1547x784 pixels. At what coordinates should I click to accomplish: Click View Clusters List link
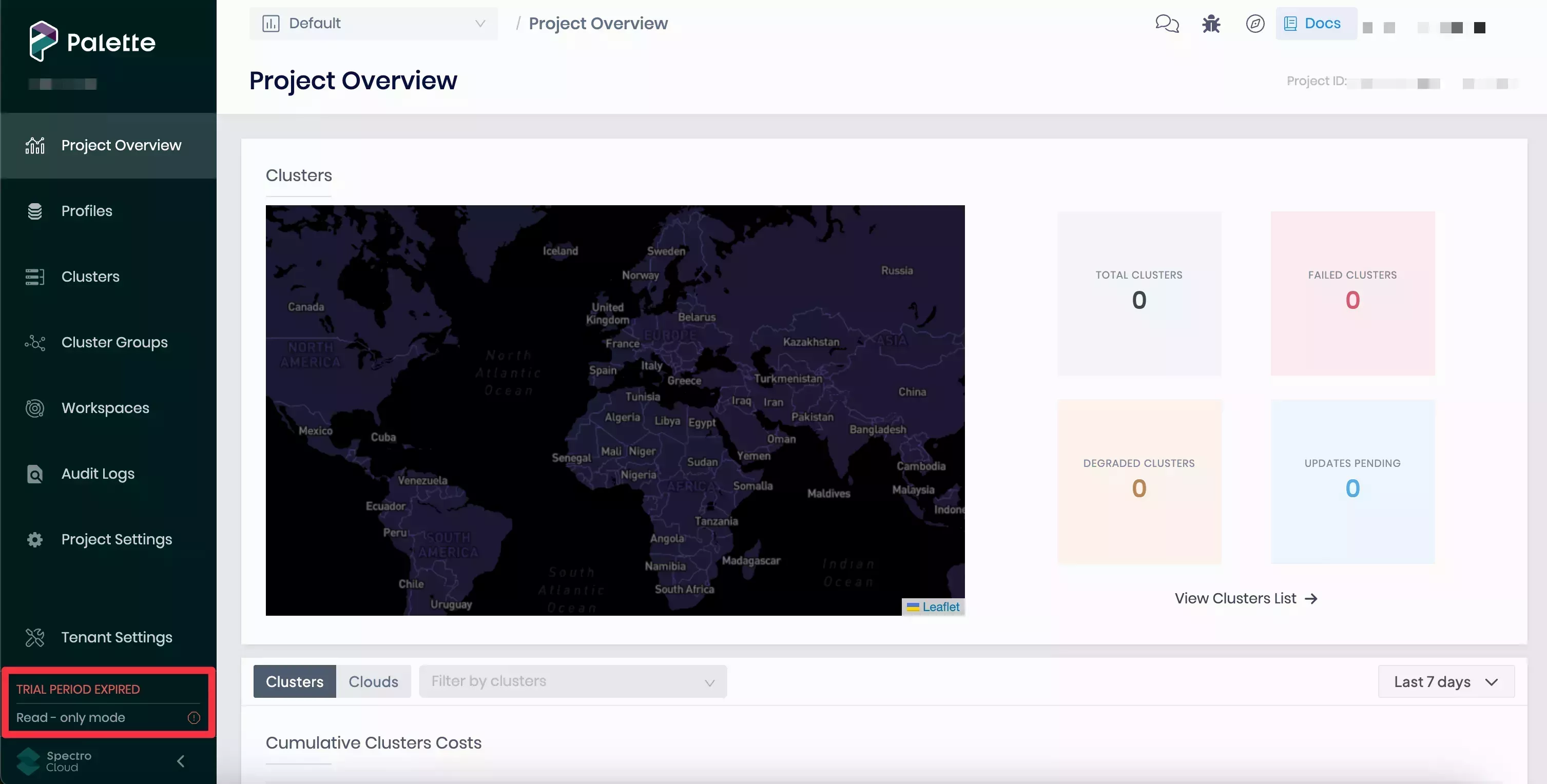[x=1246, y=598]
